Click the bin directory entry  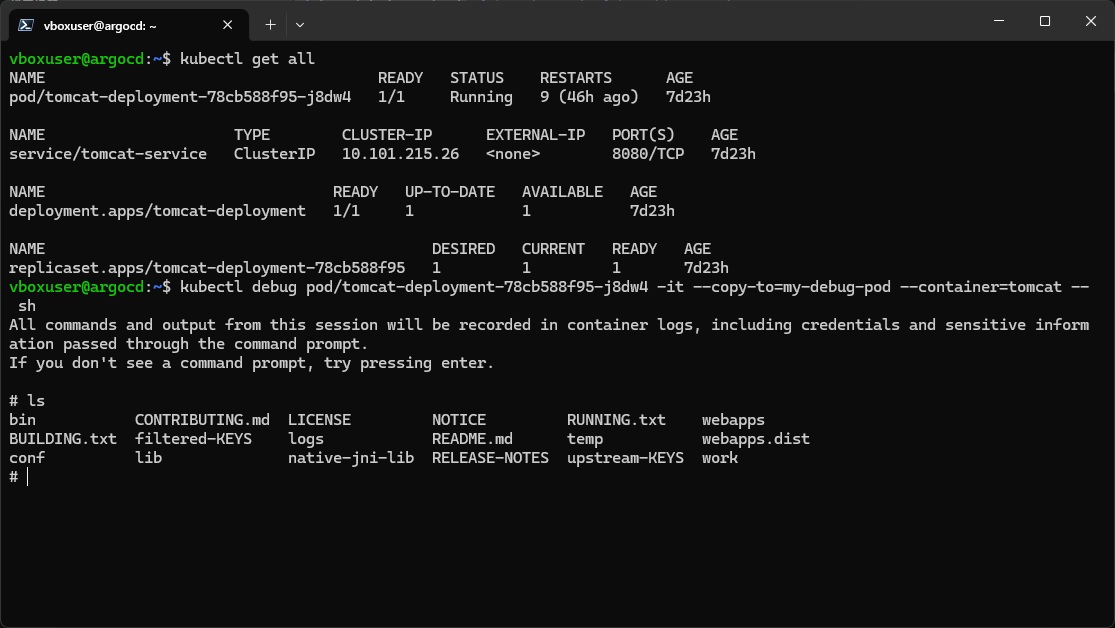[22, 420]
